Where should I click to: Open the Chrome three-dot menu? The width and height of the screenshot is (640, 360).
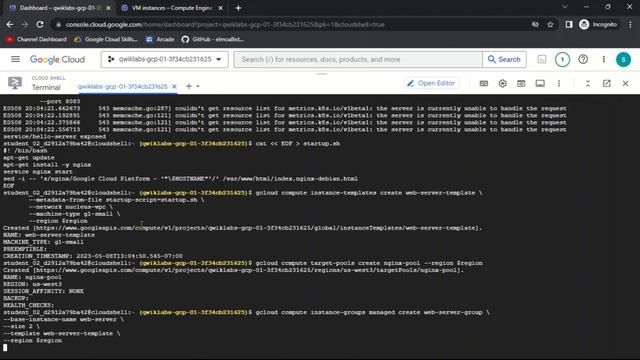point(630,24)
